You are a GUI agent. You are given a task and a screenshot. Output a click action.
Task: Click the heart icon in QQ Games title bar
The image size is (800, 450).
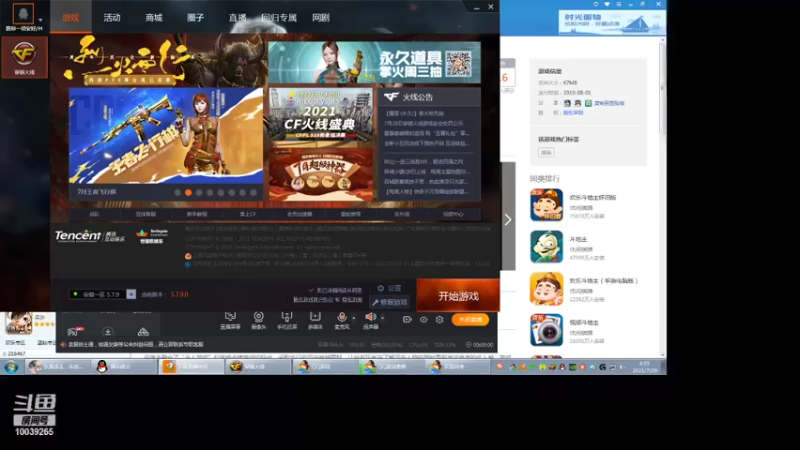tap(607, 4)
